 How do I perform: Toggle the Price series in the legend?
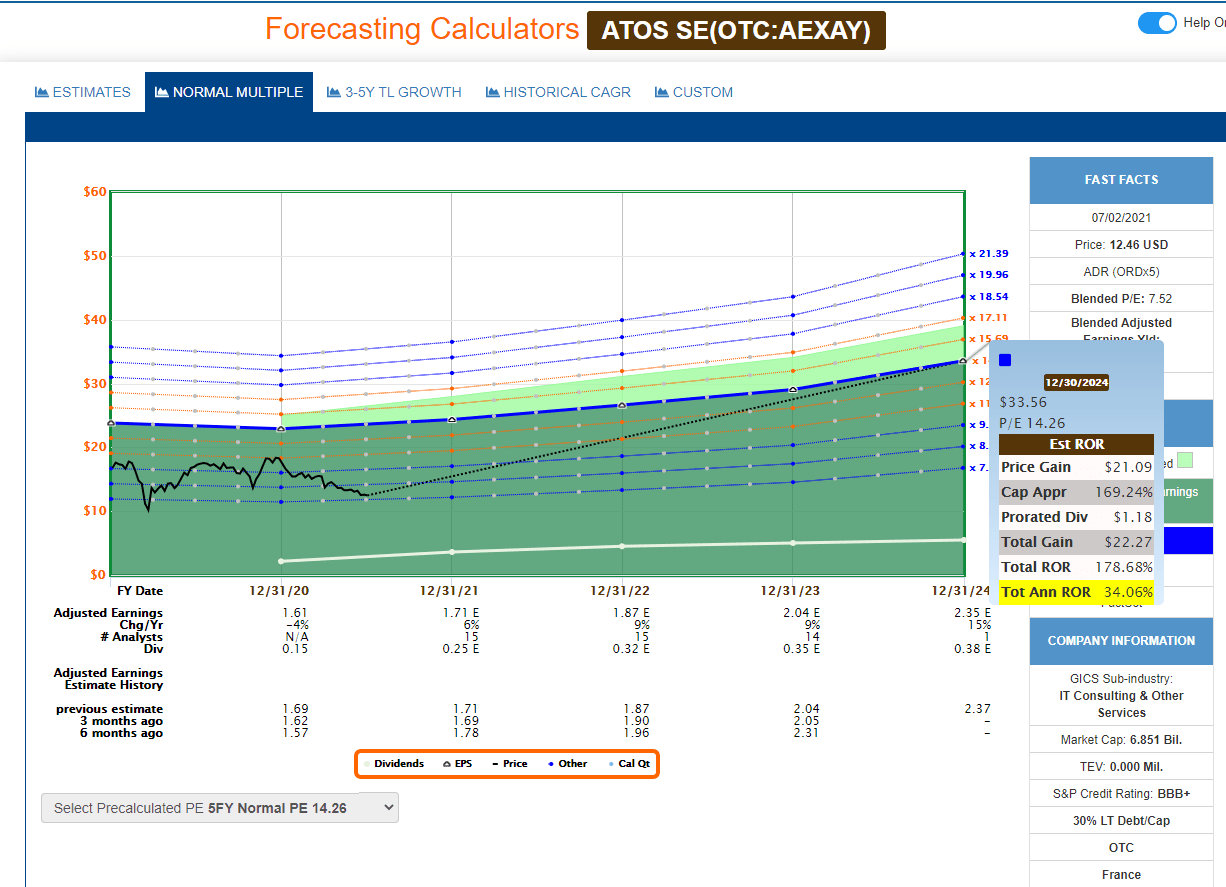(495, 763)
